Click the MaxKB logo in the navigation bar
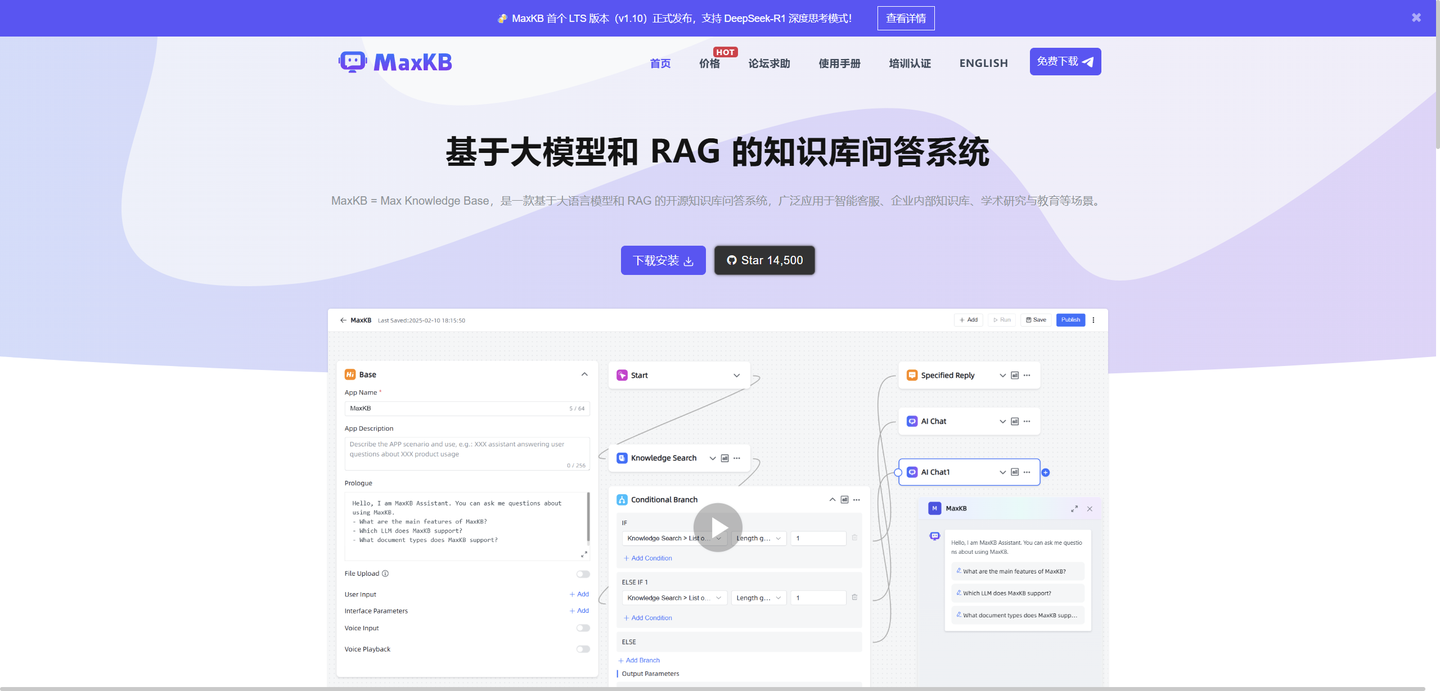The image size is (1440, 691). tap(395, 61)
